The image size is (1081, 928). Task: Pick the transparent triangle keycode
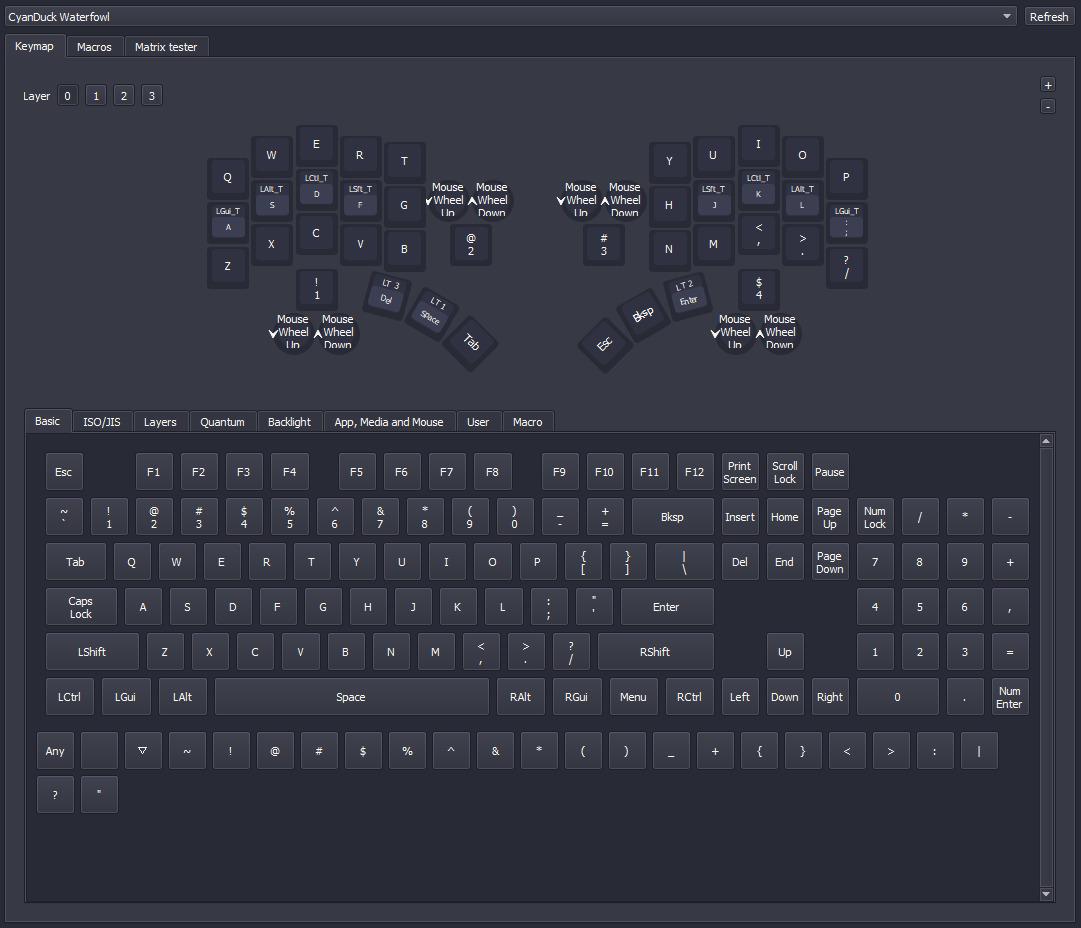click(143, 751)
